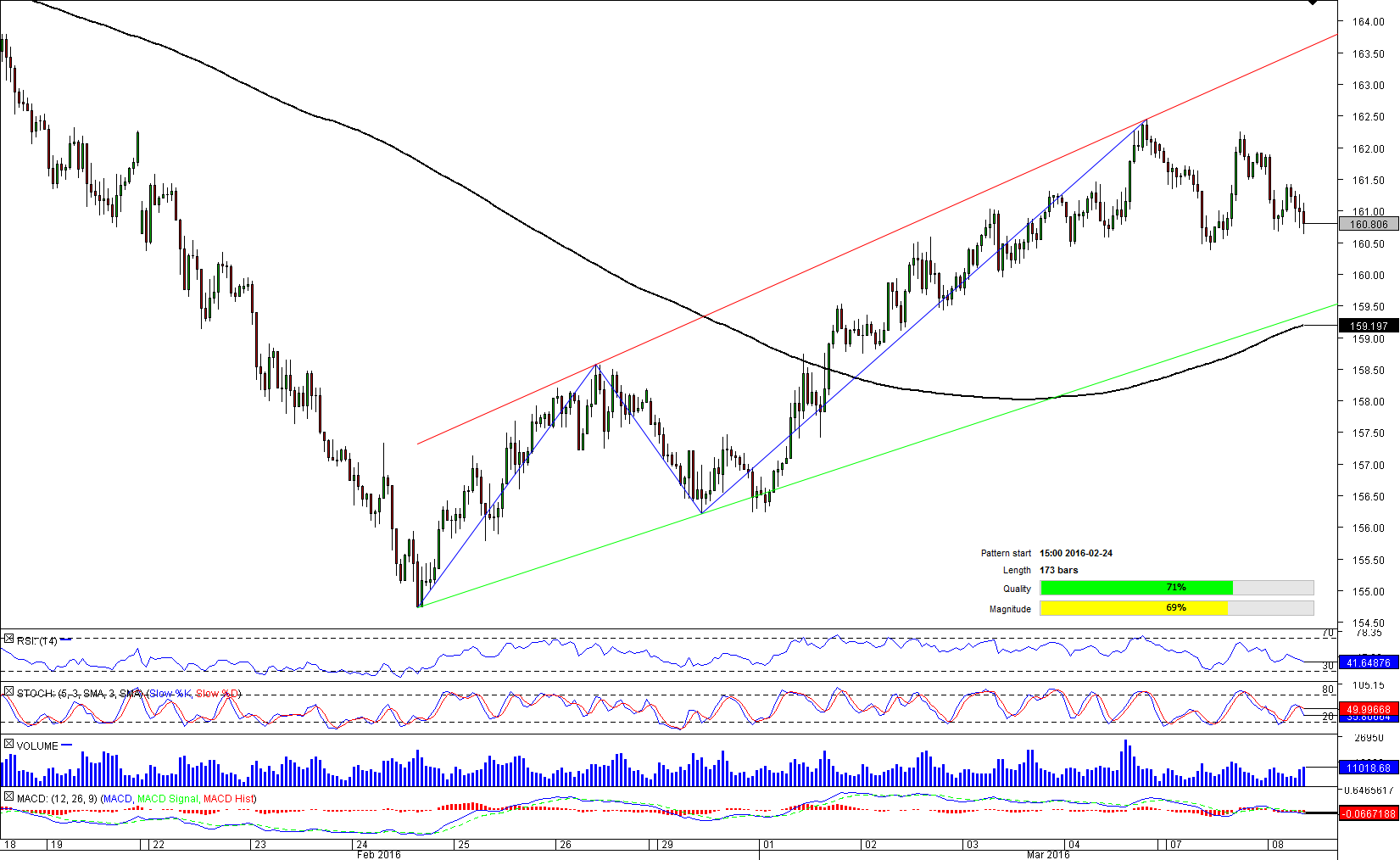This screenshot has height=860, width=1400.
Task: Click the Slow %D legend text
Action: [x=217, y=694]
